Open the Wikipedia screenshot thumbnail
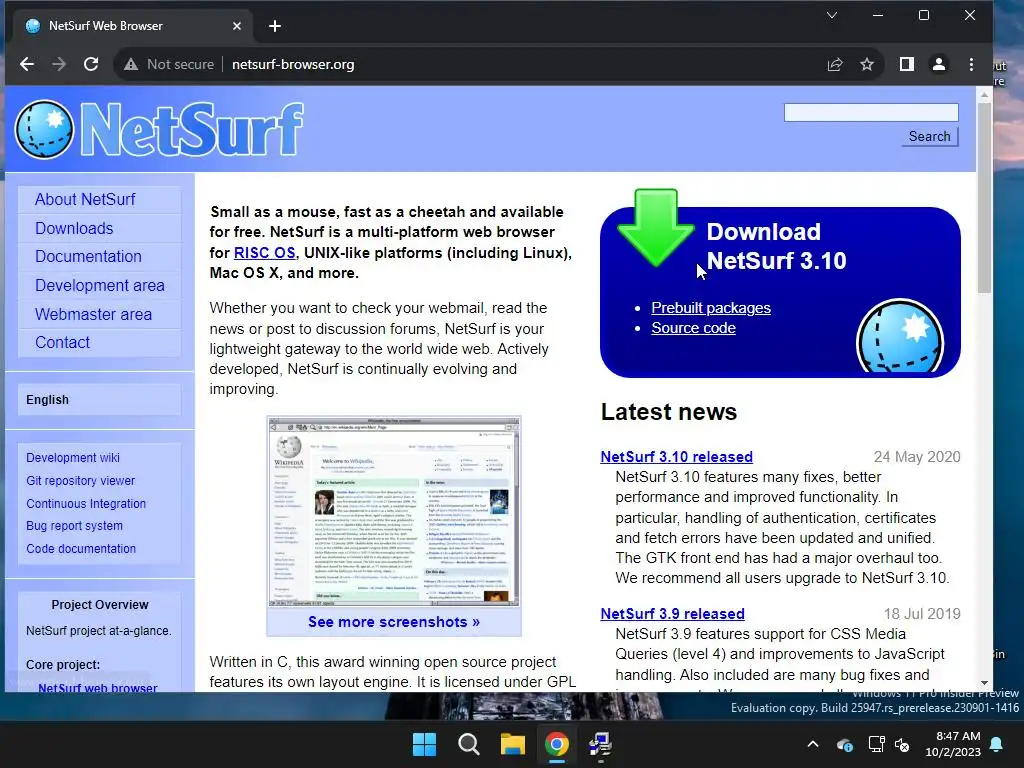Screen dimensions: 1024x768 [394, 511]
